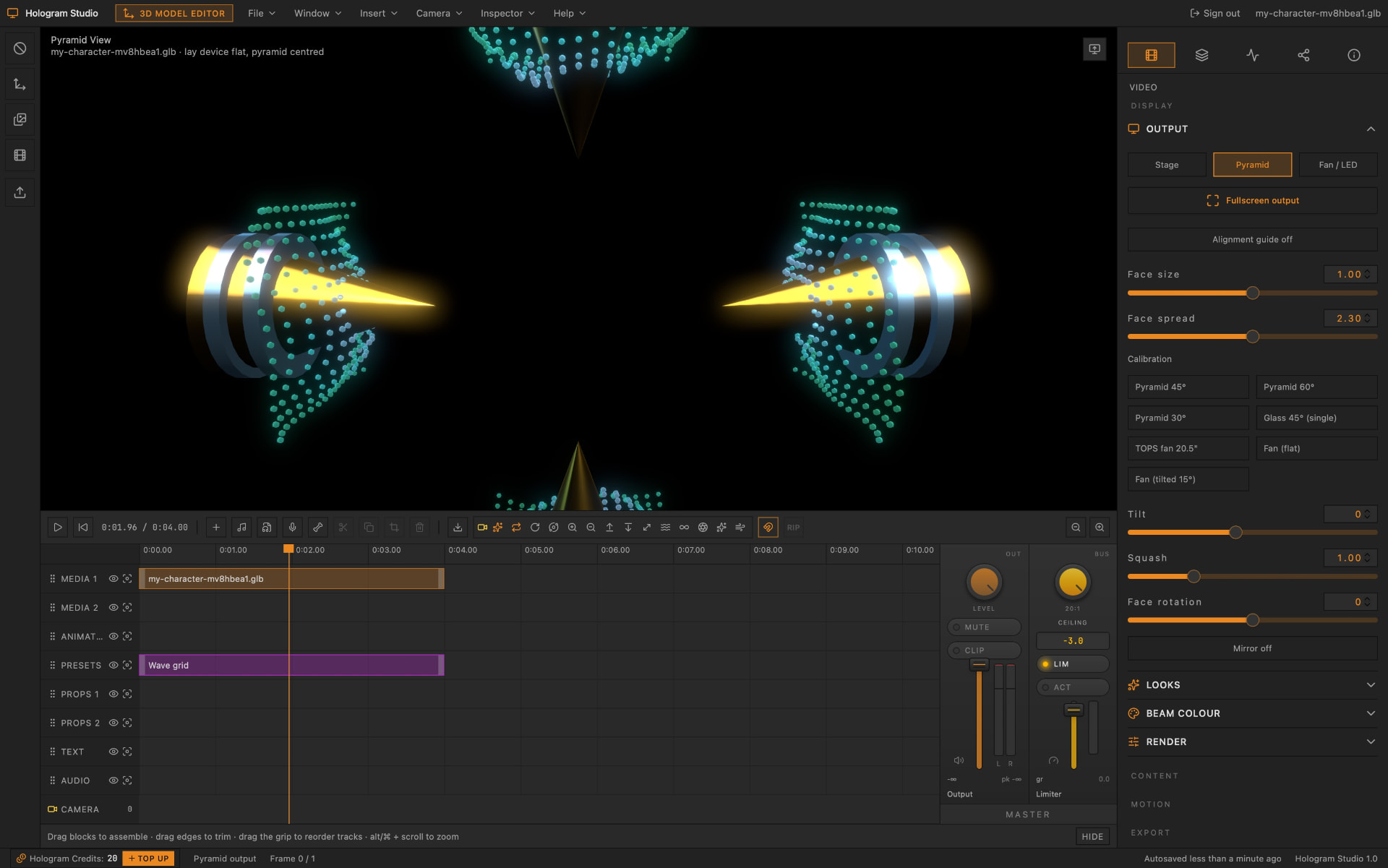The width and height of the screenshot is (1388, 868).
Task: Click the microphone record icon
Action: (x=292, y=528)
